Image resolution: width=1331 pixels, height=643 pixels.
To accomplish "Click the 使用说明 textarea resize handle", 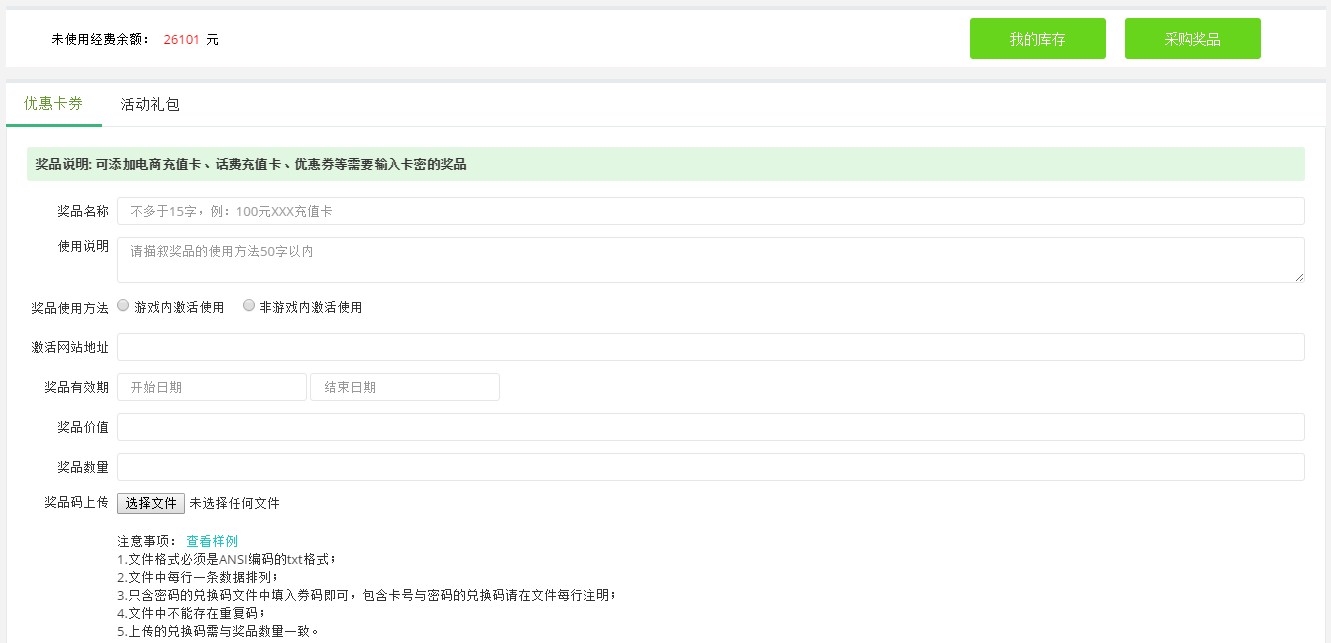I will pos(1299,277).
